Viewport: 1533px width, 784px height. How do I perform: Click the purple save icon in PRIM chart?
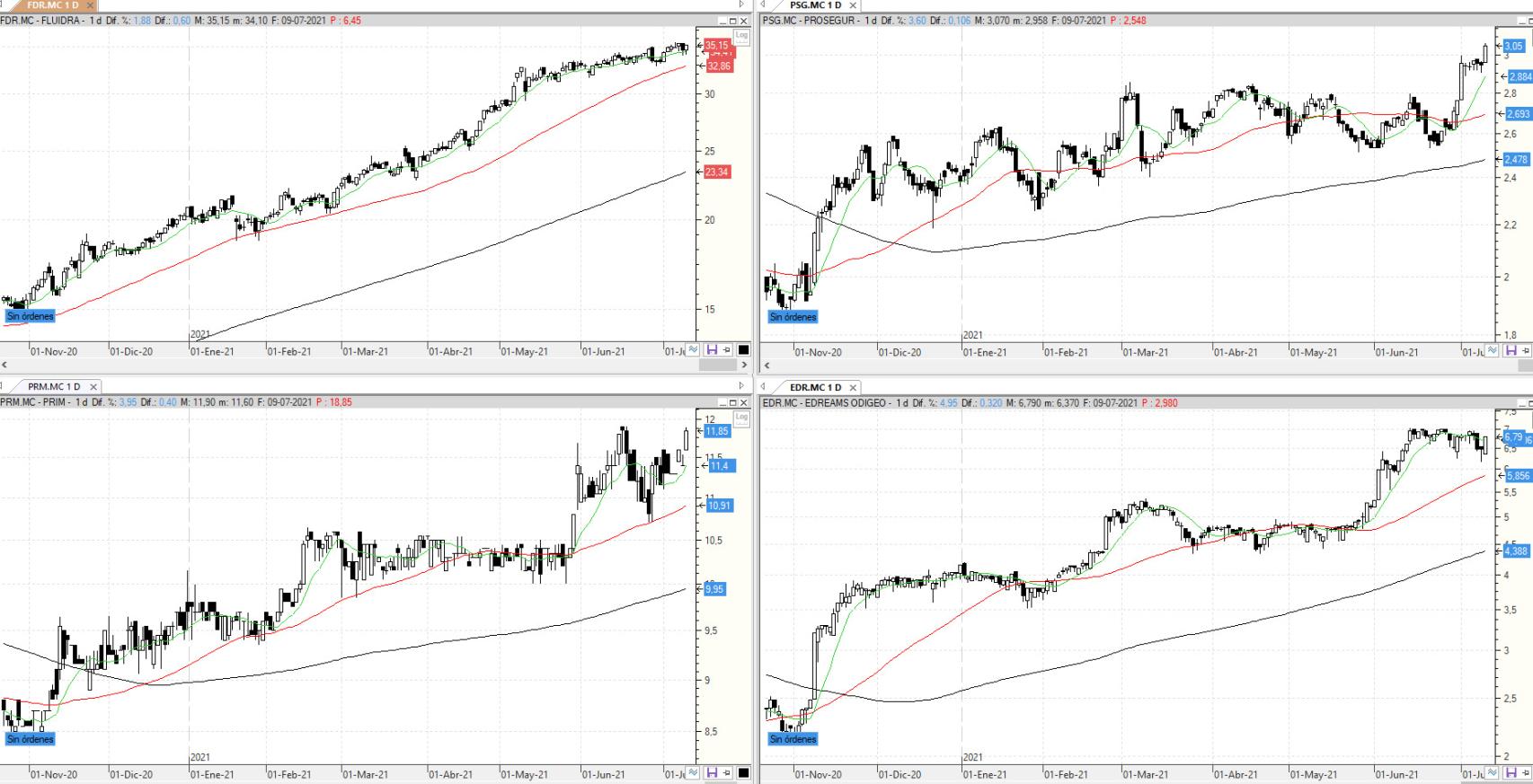coord(712,773)
